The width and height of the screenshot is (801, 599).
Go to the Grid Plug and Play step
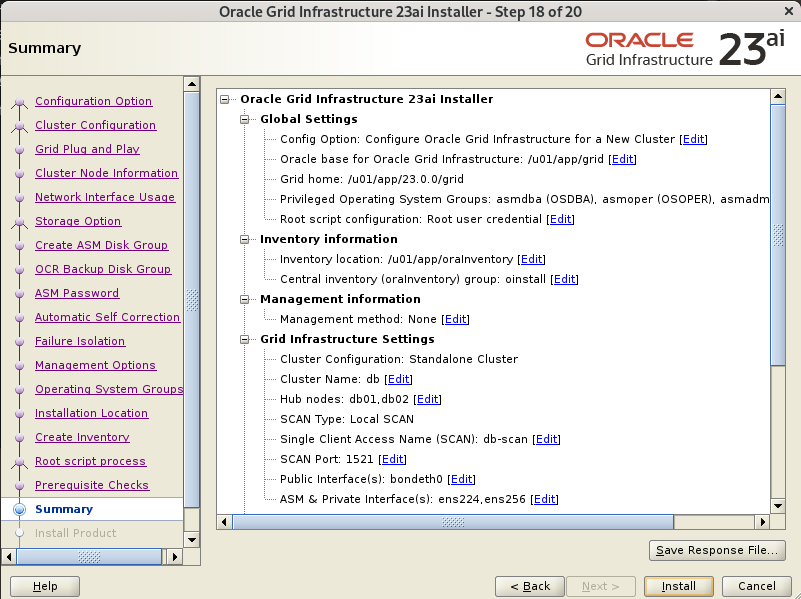[87, 149]
